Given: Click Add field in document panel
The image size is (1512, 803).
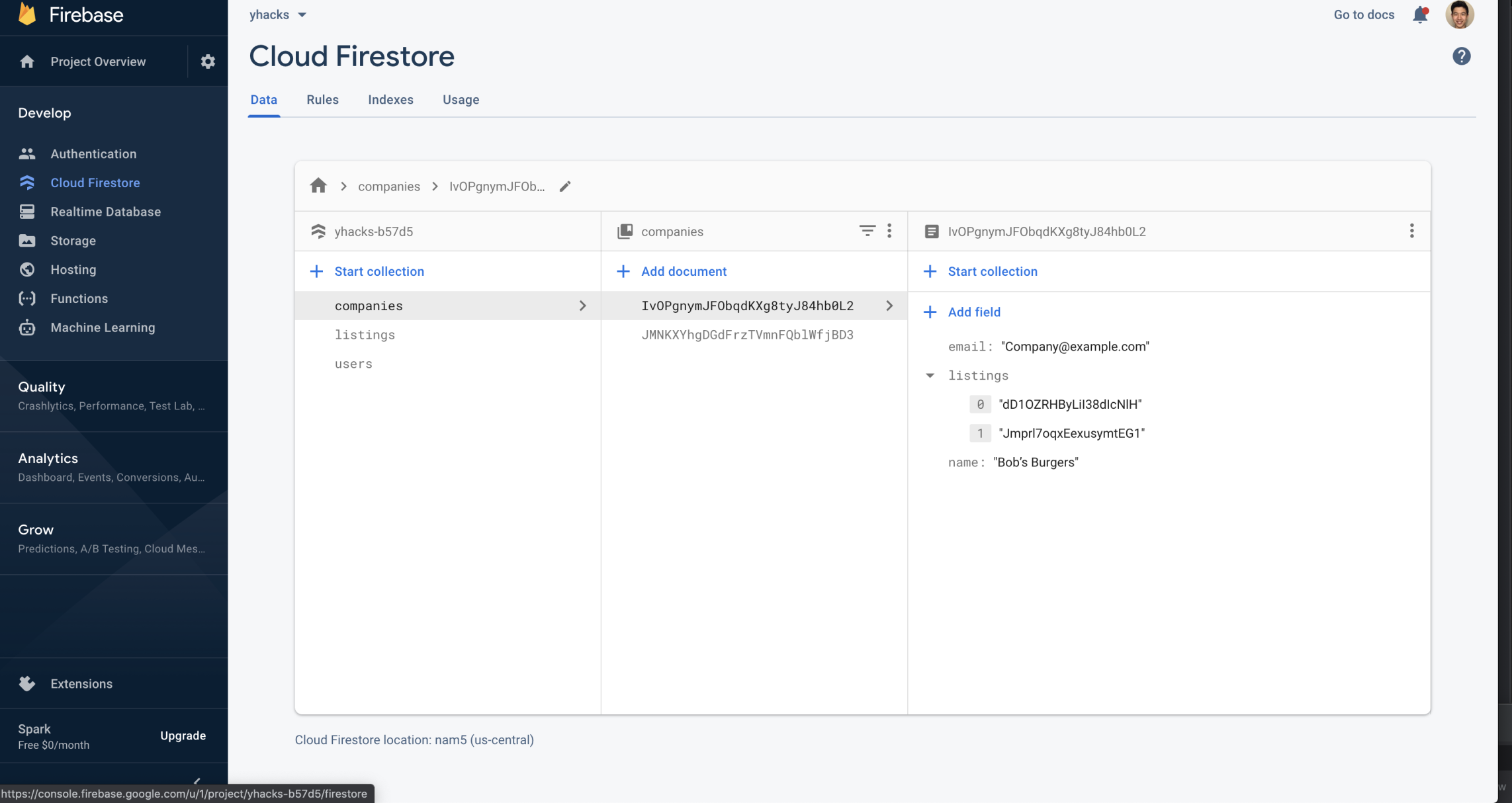Looking at the screenshot, I should [973, 312].
